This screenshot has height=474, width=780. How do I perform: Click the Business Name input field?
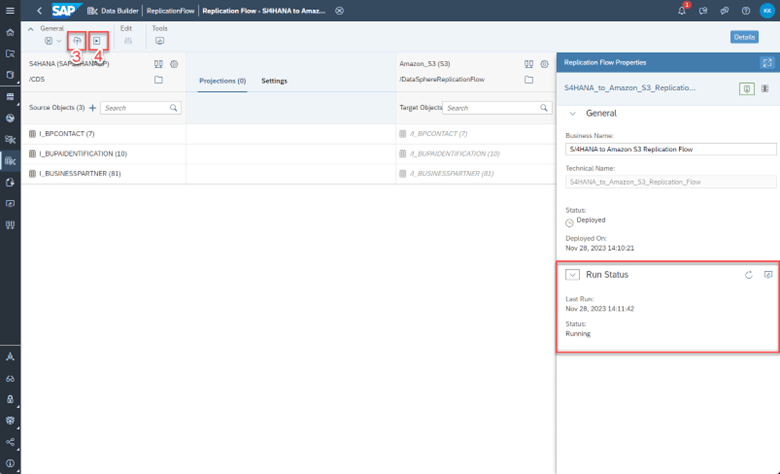pyautogui.click(x=671, y=149)
